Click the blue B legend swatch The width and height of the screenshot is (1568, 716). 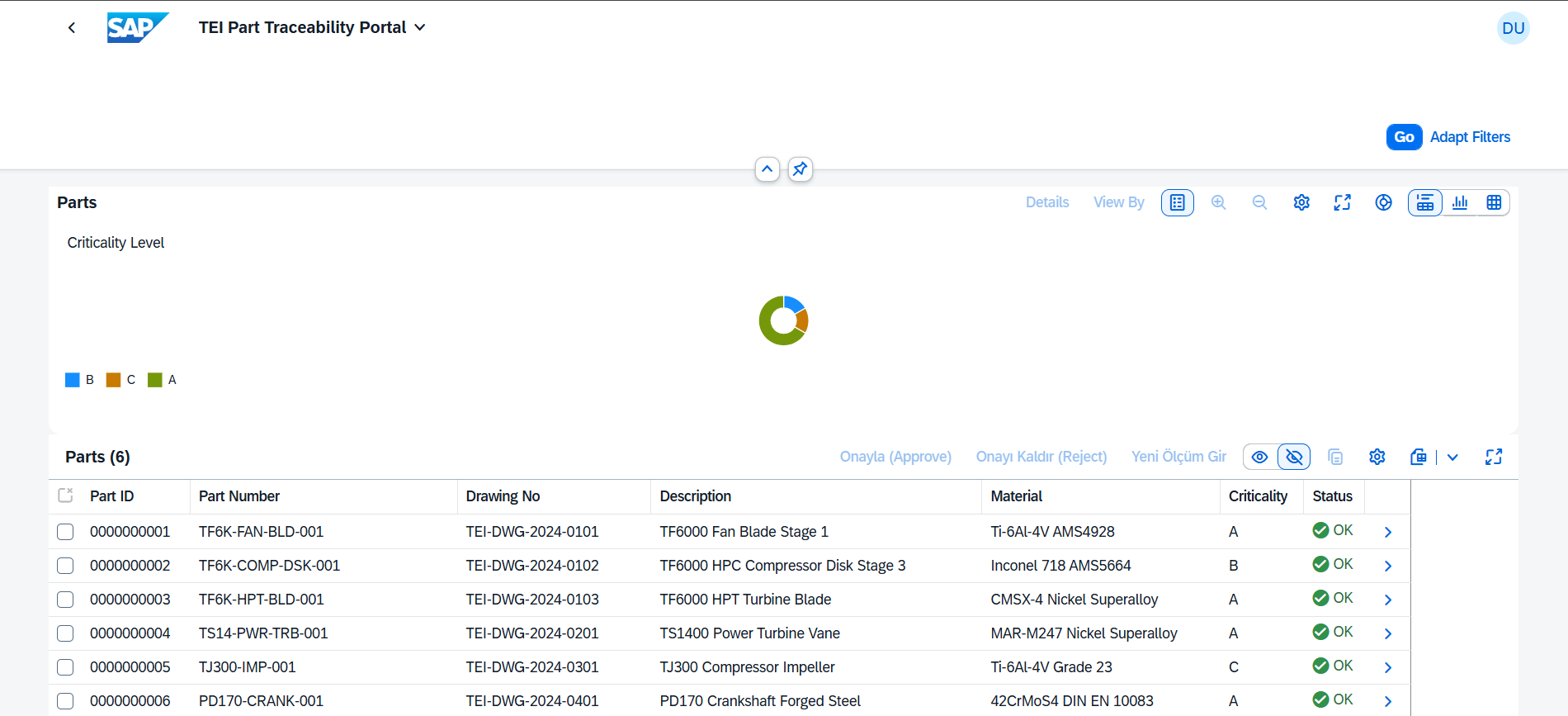pos(73,380)
